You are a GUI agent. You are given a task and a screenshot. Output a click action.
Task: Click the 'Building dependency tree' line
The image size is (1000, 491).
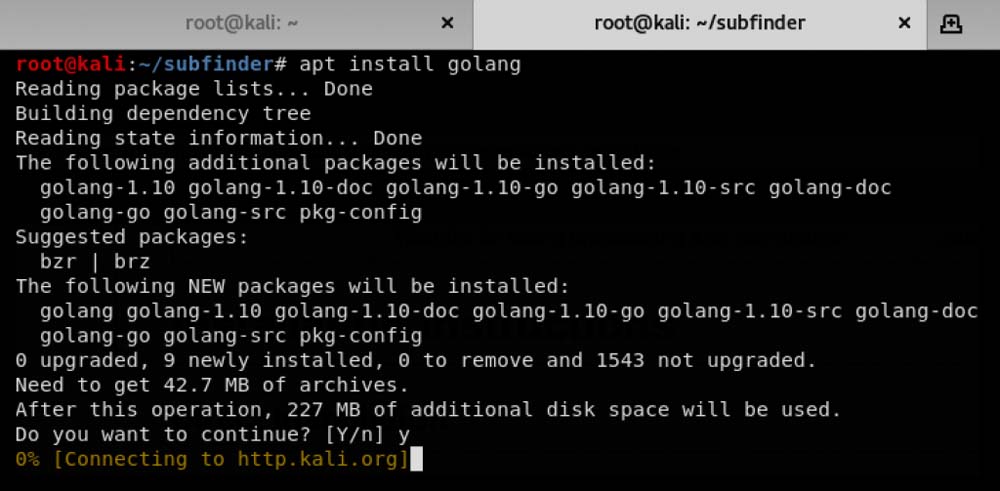(x=162, y=113)
